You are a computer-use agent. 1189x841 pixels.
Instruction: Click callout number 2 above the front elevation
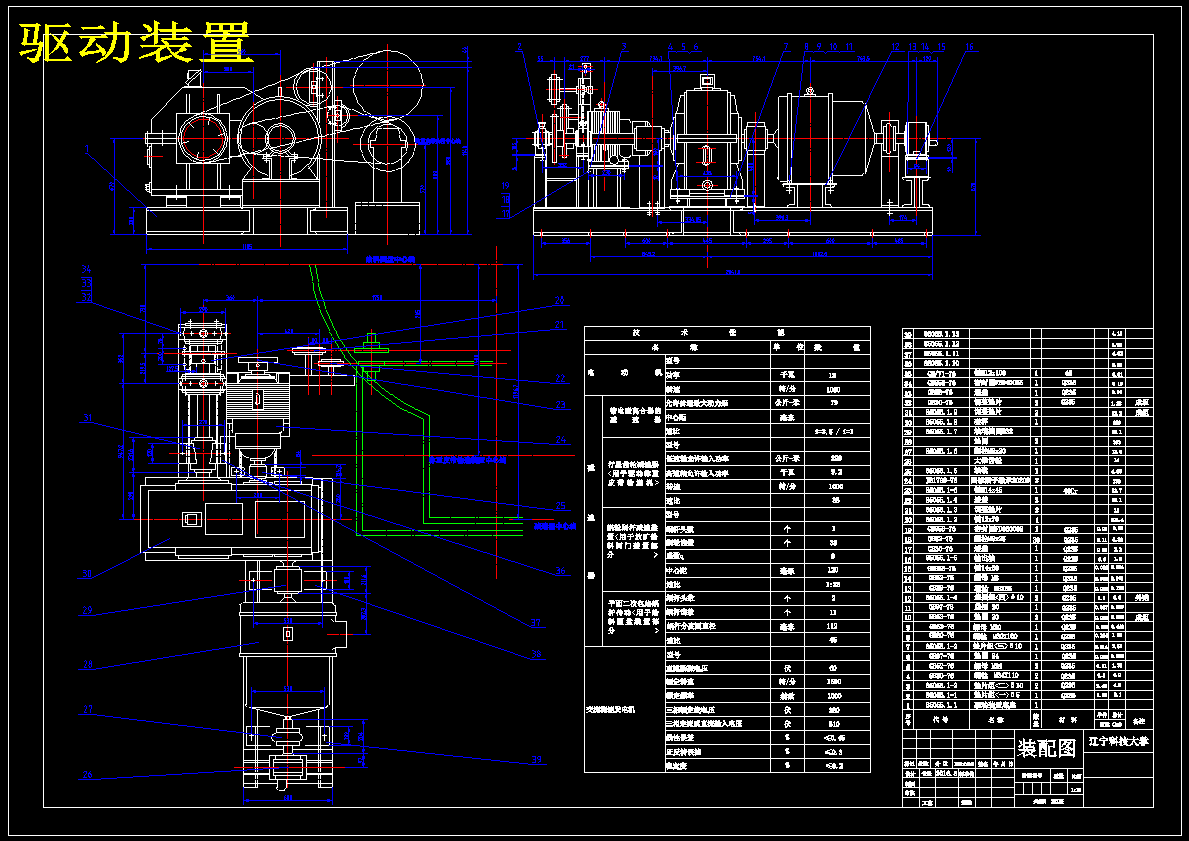tap(520, 47)
